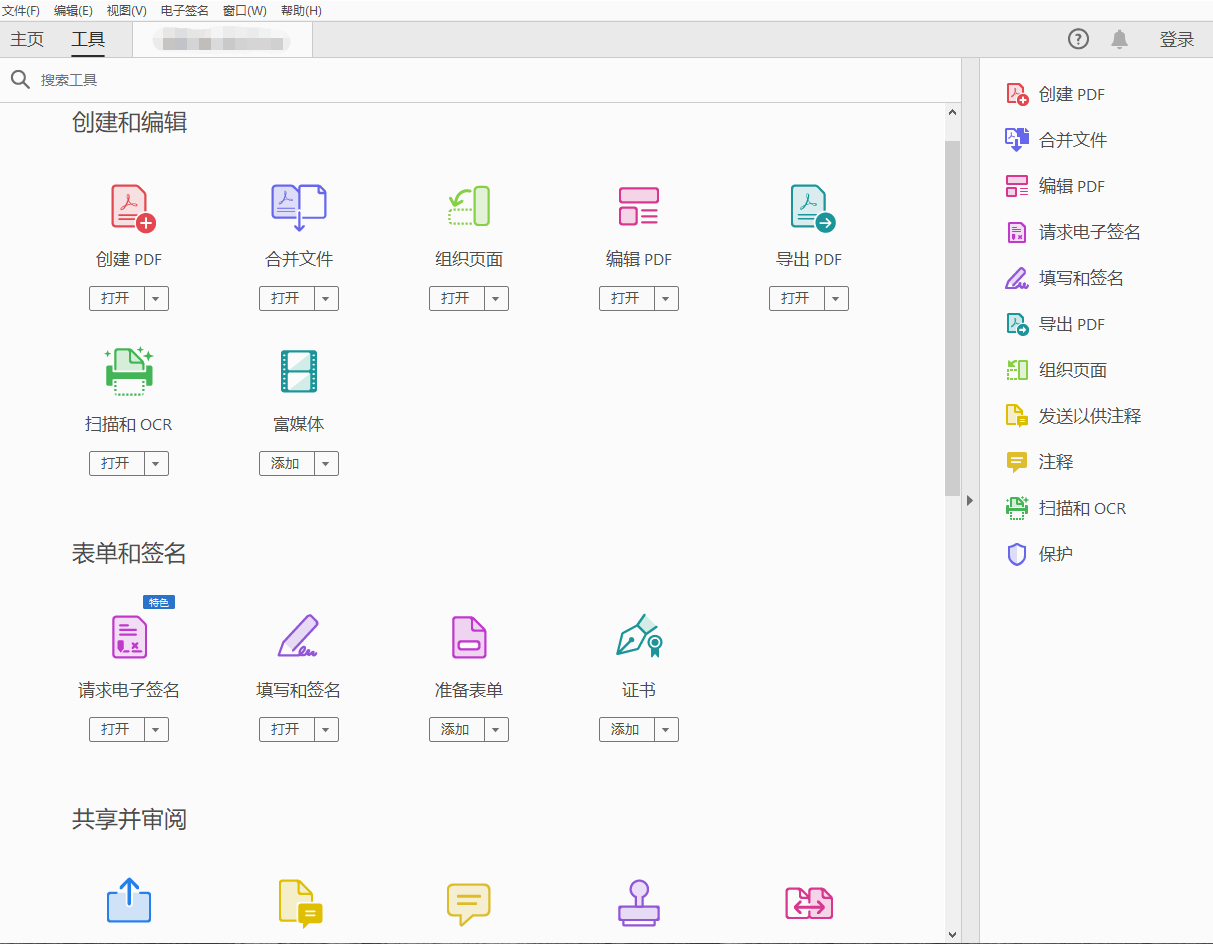Open the Organize Pages (组织页面) icon

469,207
